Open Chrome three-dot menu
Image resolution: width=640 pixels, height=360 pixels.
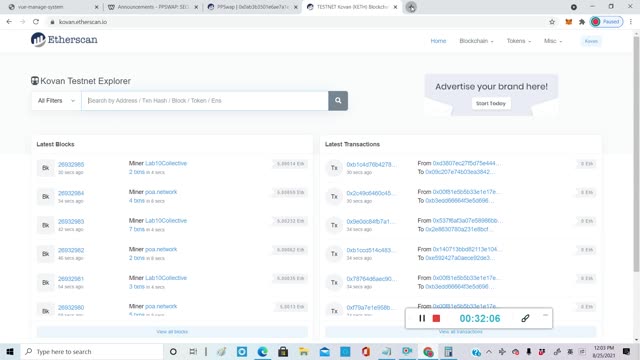(631, 22)
